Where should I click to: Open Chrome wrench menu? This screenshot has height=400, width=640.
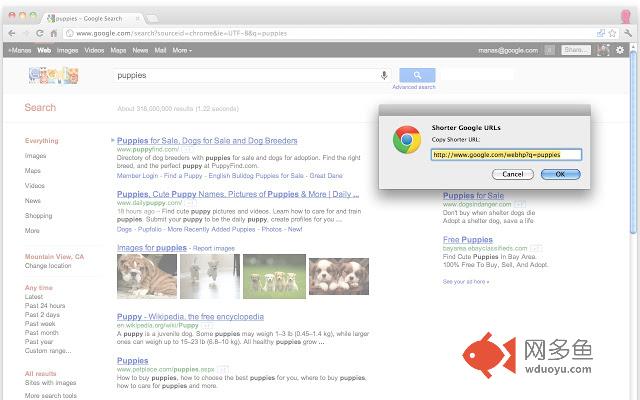628,33
